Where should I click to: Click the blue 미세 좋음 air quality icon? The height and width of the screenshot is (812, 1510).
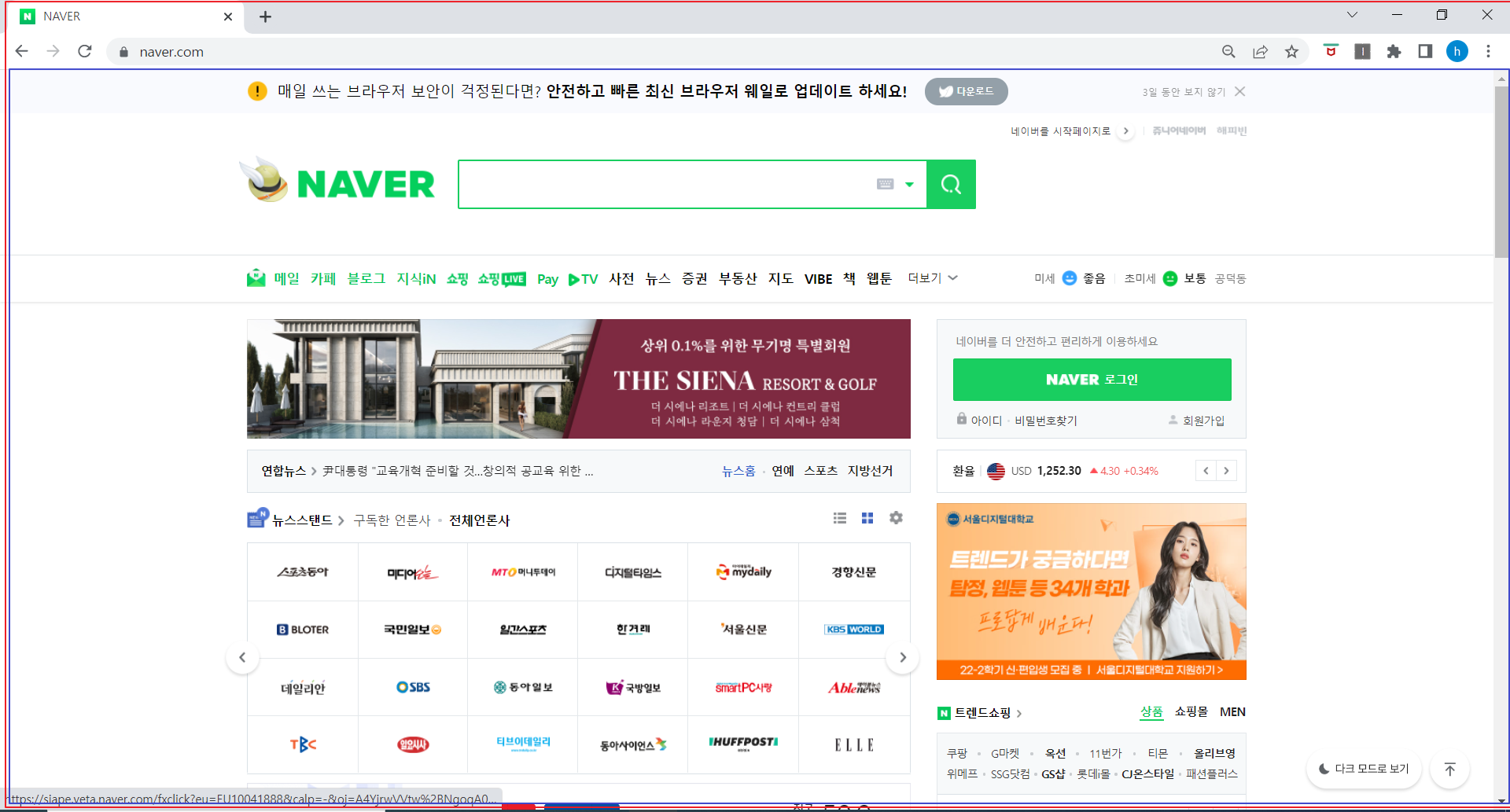click(x=1070, y=278)
